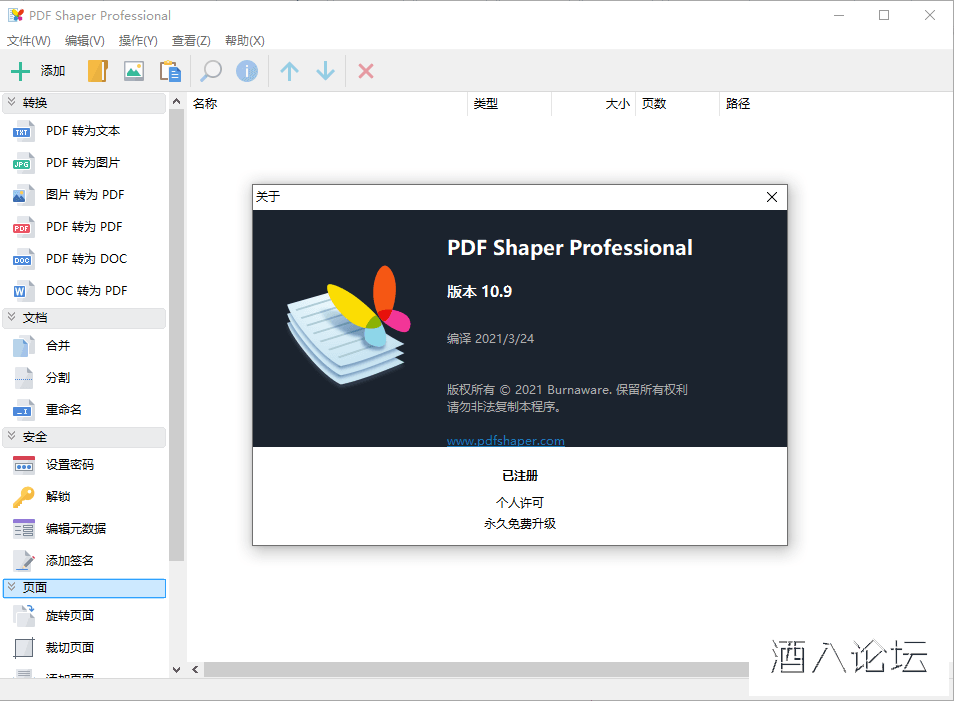
Task: Open the 文件(W) menu
Action: point(29,41)
